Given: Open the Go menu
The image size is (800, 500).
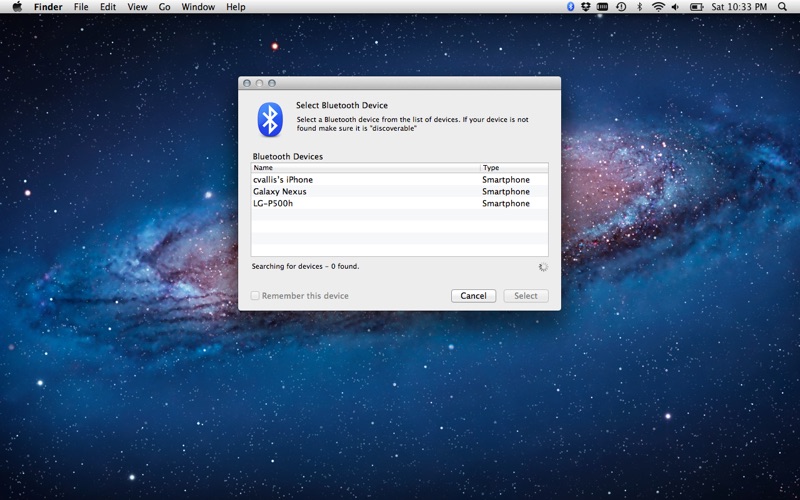Looking at the screenshot, I should click(164, 7).
